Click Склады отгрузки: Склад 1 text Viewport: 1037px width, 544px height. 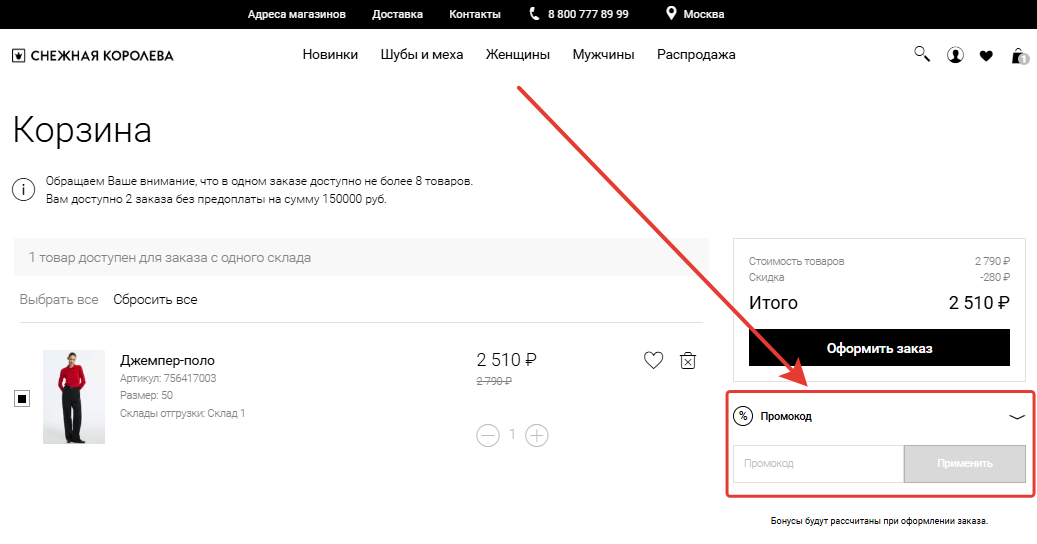pos(183,413)
